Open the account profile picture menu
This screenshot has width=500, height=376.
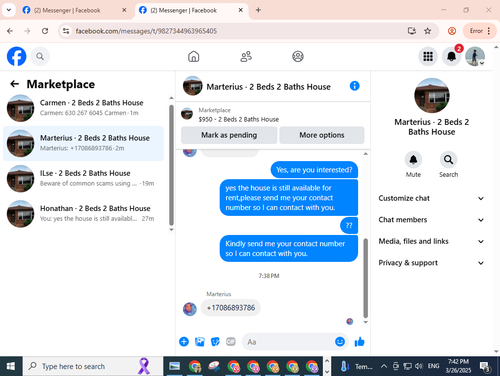point(475,56)
